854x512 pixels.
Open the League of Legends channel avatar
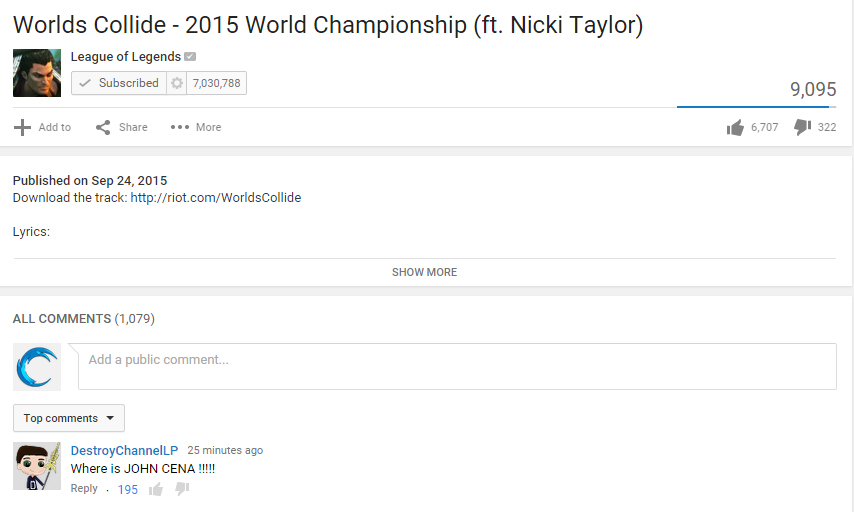37,73
